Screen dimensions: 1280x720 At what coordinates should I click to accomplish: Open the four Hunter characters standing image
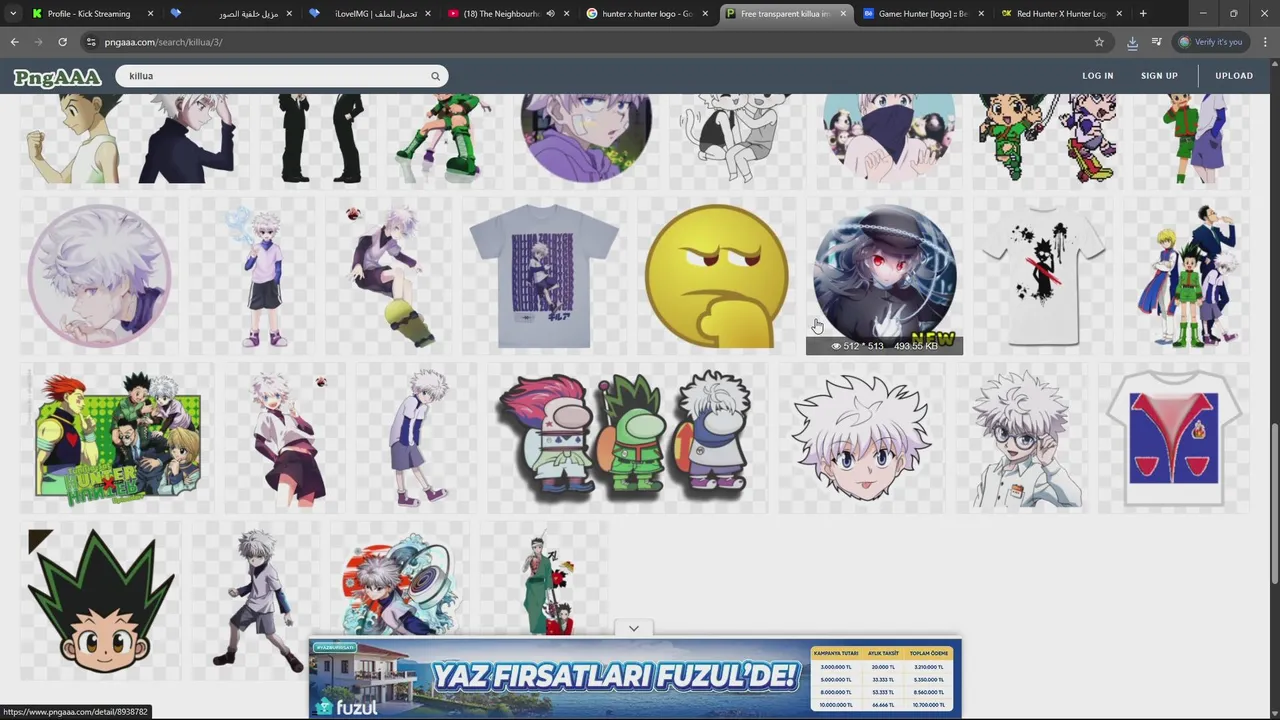click(x=1186, y=276)
